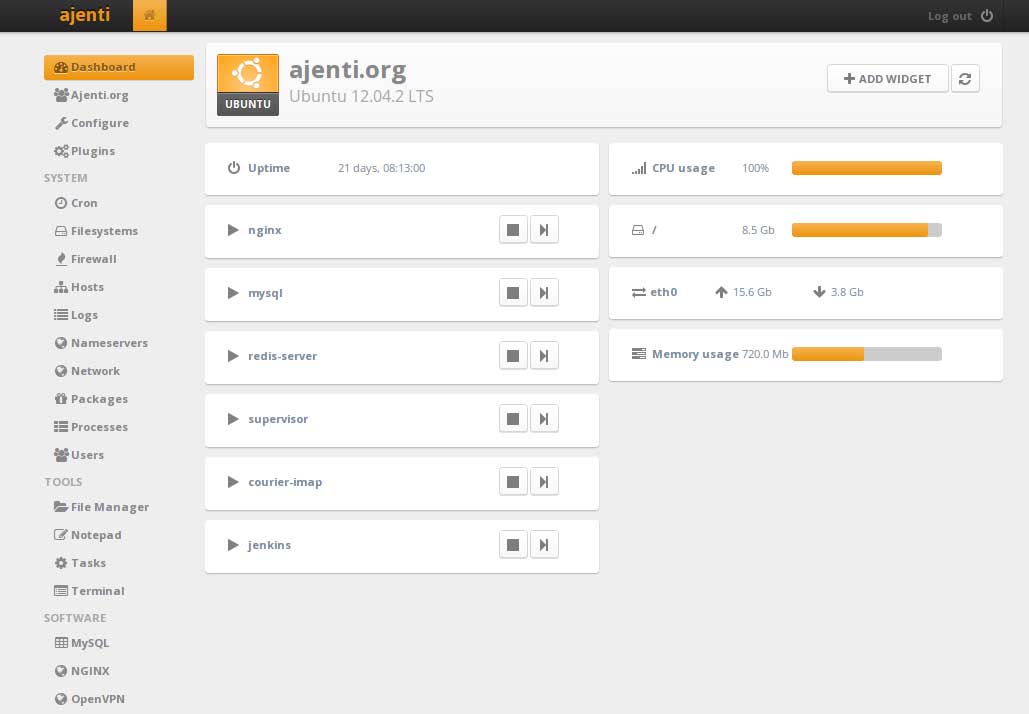The height and width of the screenshot is (714, 1029).
Task: Switch to the Configure section
Action: 99,123
